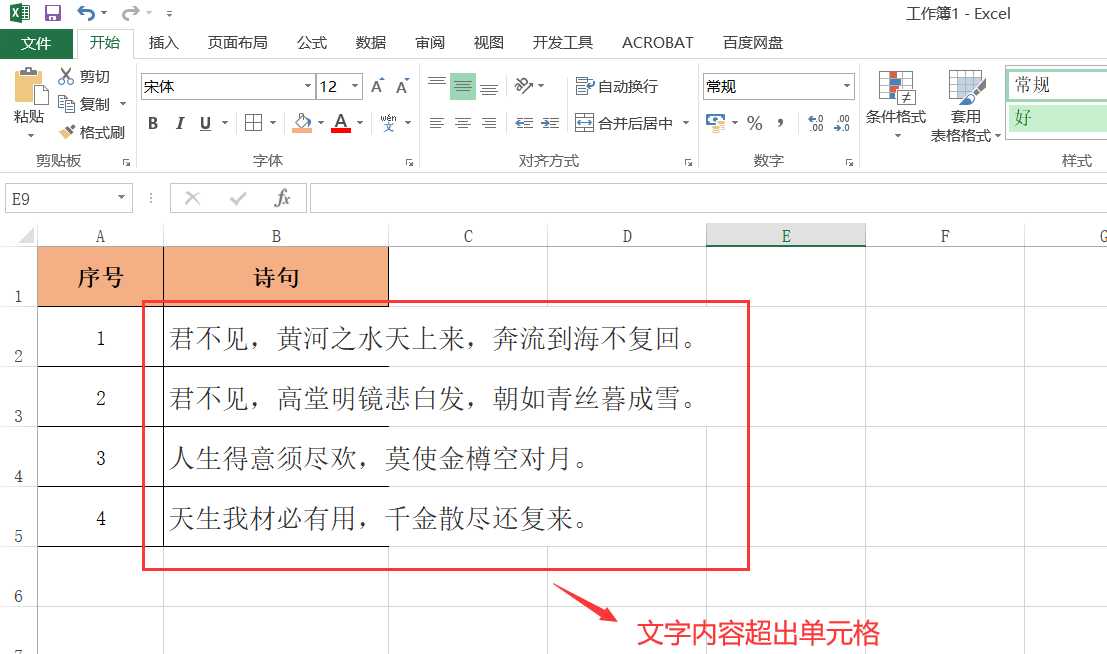Select the 常规 cell style

click(x=1057, y=85)
